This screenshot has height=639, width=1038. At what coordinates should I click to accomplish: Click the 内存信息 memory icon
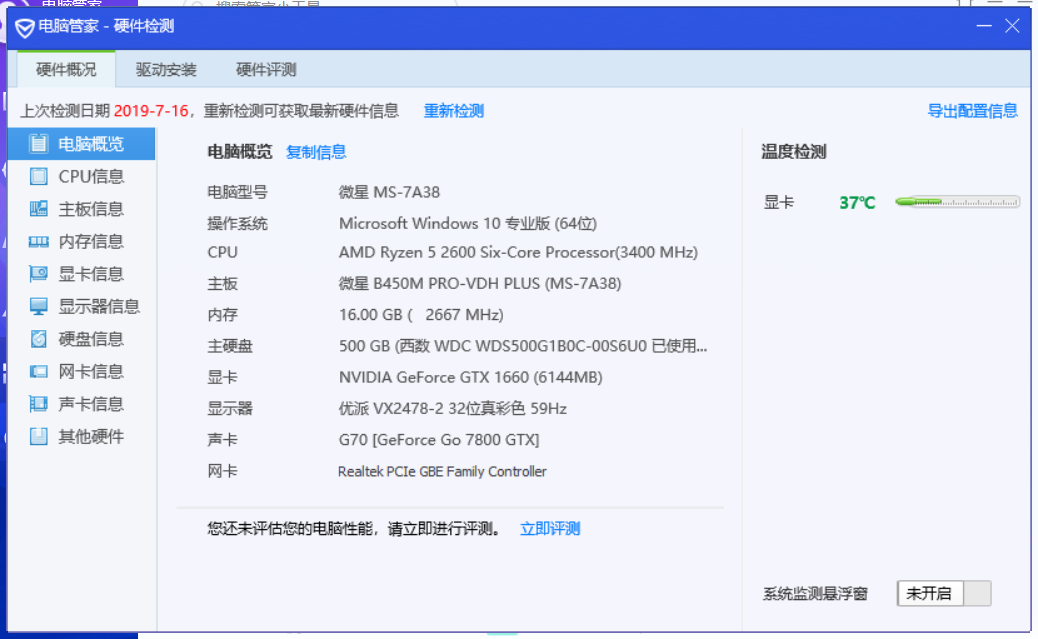click(x=38, y=242)
